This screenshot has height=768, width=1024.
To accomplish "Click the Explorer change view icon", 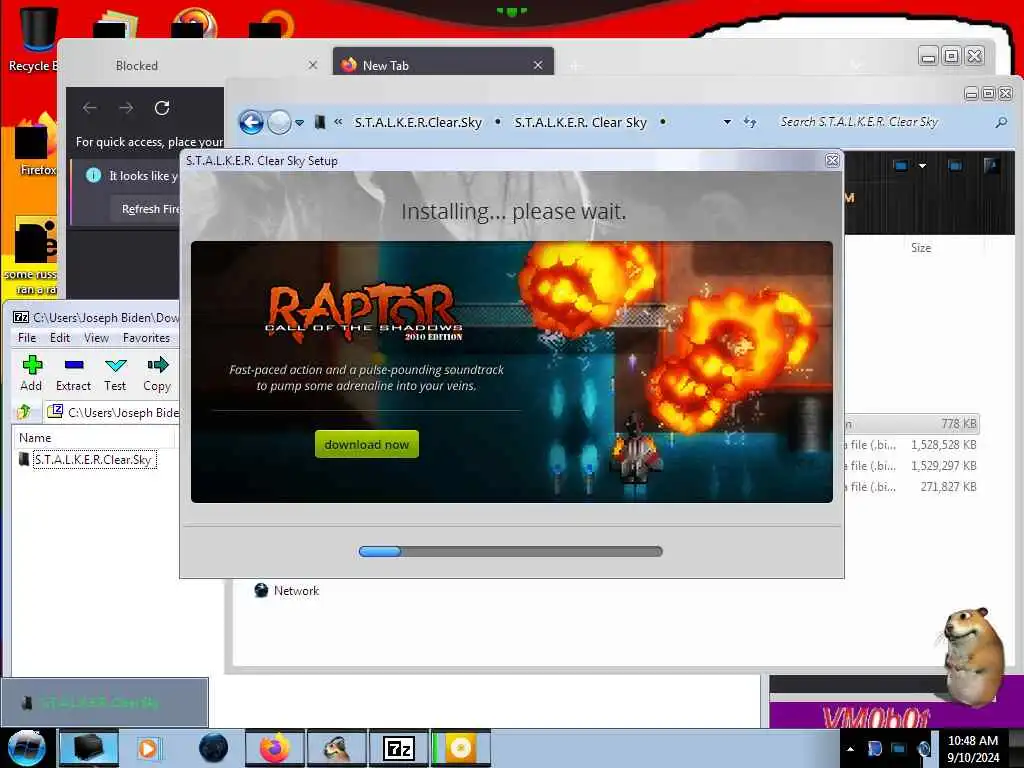I will click(901, 166).
